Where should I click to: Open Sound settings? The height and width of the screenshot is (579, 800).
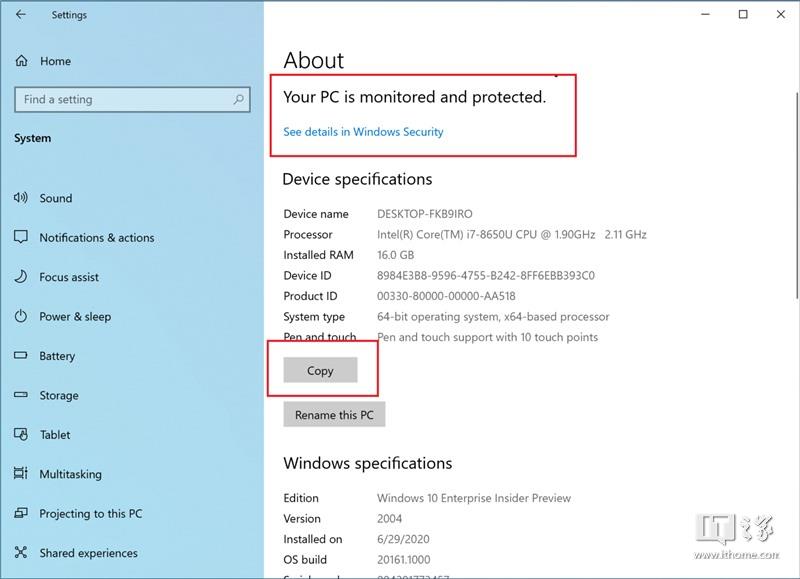56,198
